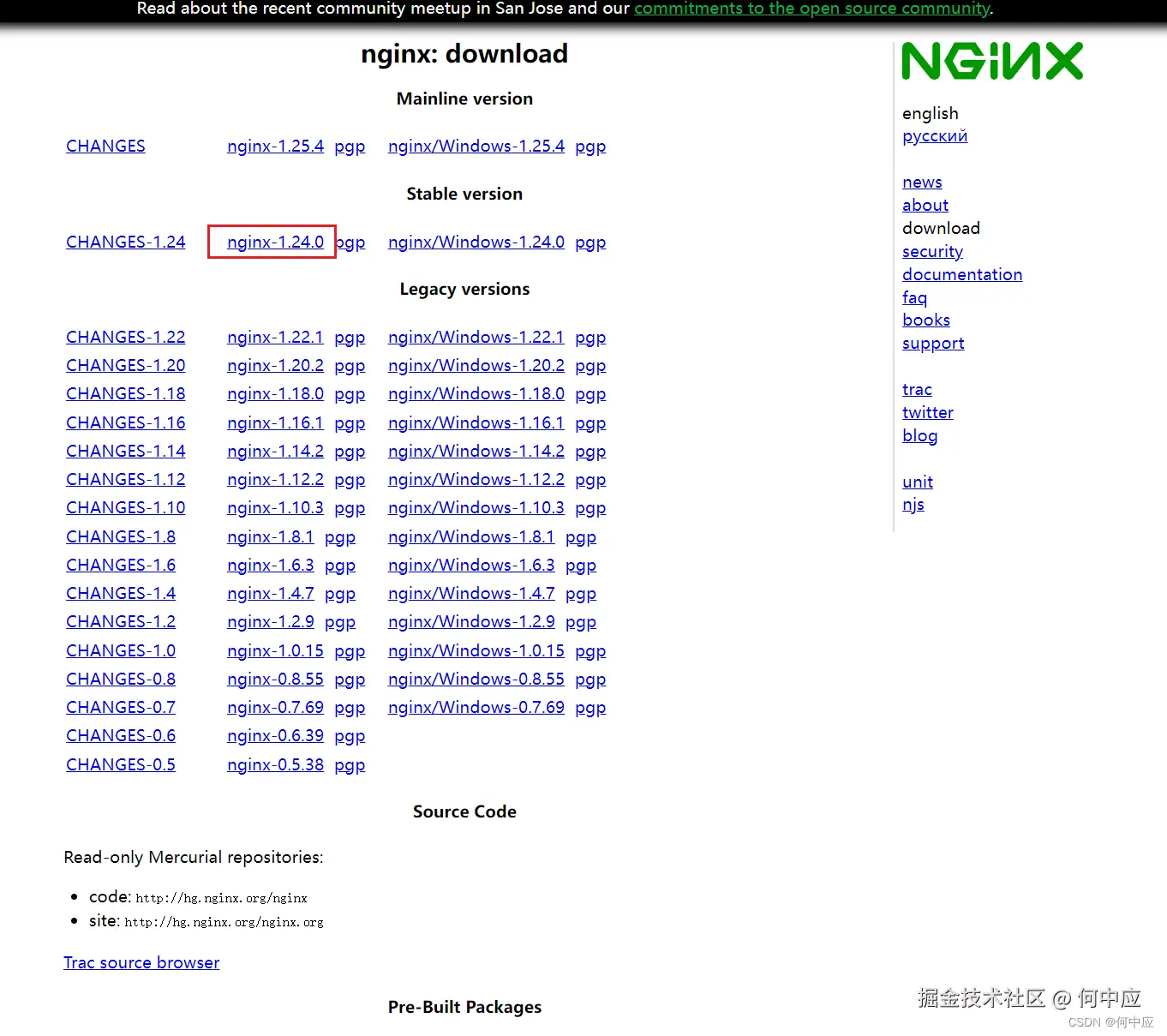Open the twitter link in sidebar

pyautogui.click(x=928, y=413)
